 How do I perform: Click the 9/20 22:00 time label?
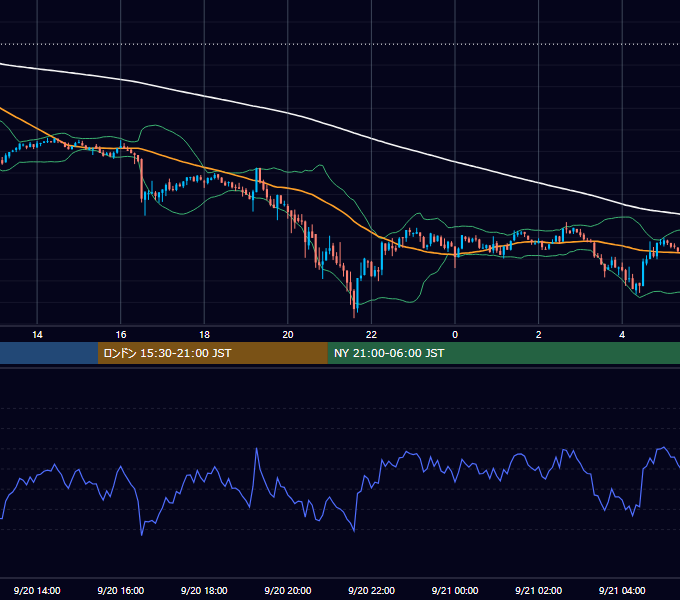pos(371,590)
